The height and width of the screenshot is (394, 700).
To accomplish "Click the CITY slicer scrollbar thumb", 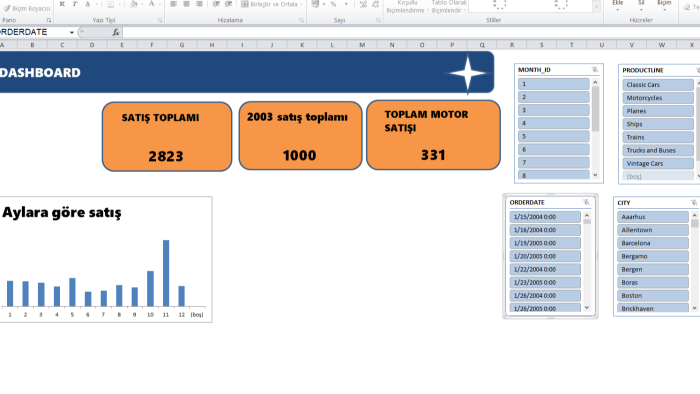I will point(694,223).
